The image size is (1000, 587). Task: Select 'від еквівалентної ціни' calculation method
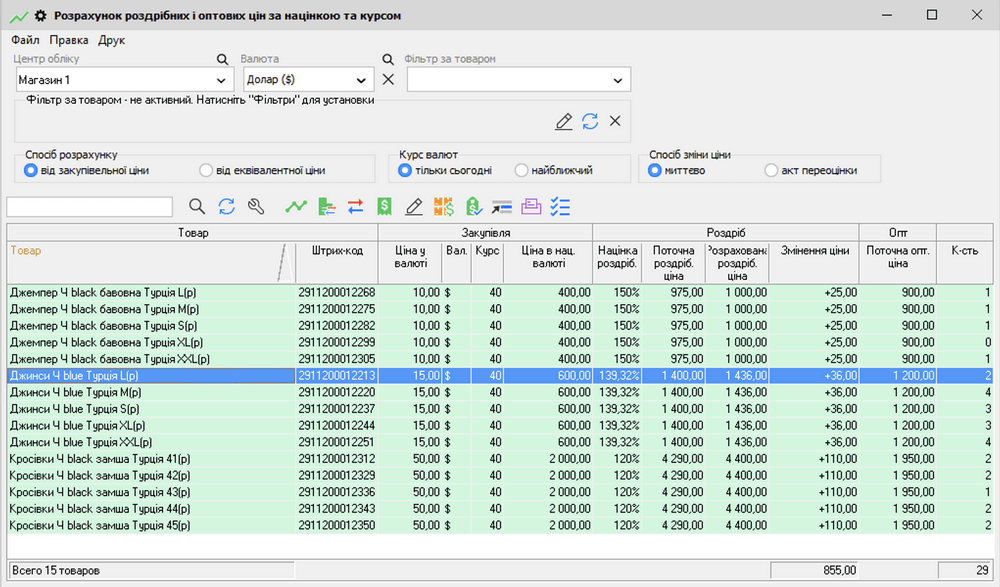point(207,171)
